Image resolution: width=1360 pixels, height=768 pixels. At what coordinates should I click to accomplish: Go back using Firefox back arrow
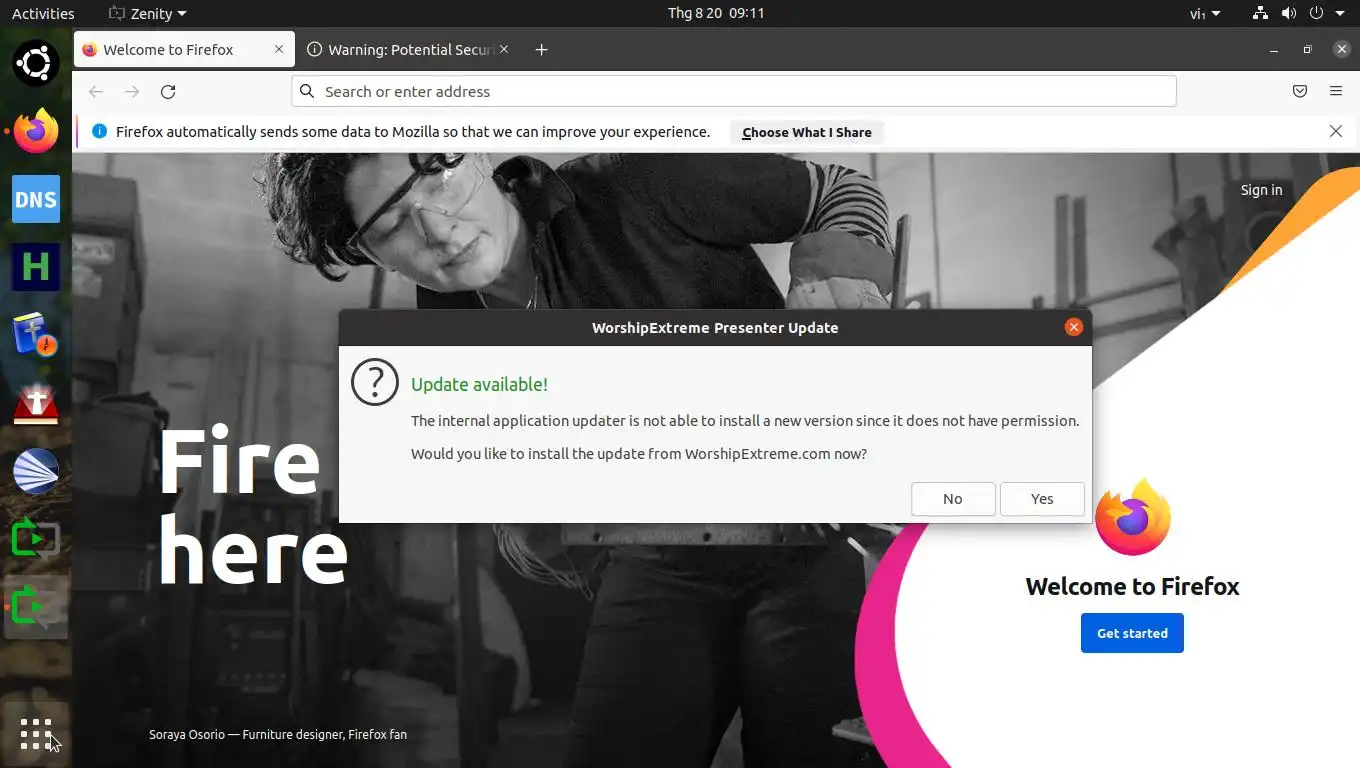(96, 91)
